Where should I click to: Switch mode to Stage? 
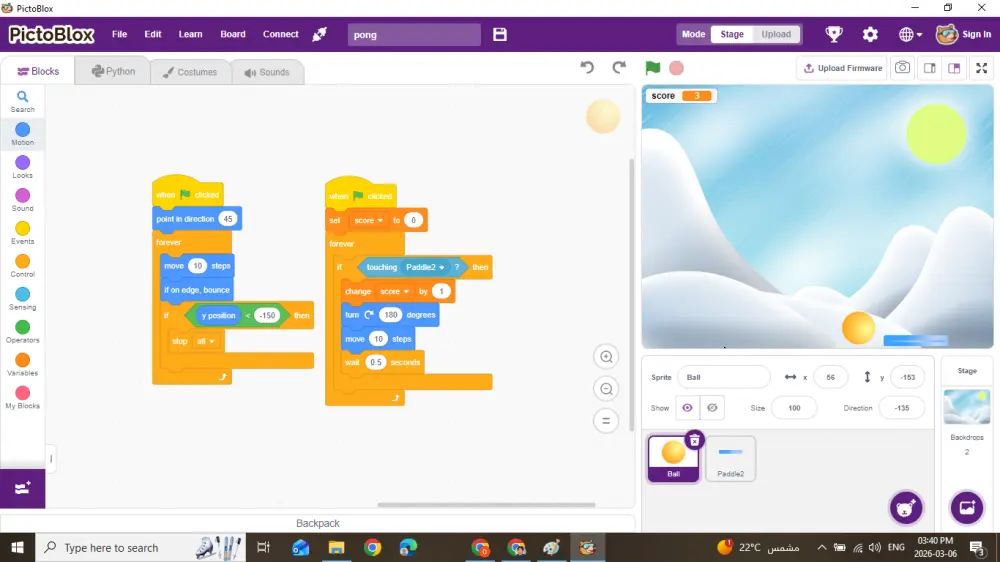pos(732,34)
